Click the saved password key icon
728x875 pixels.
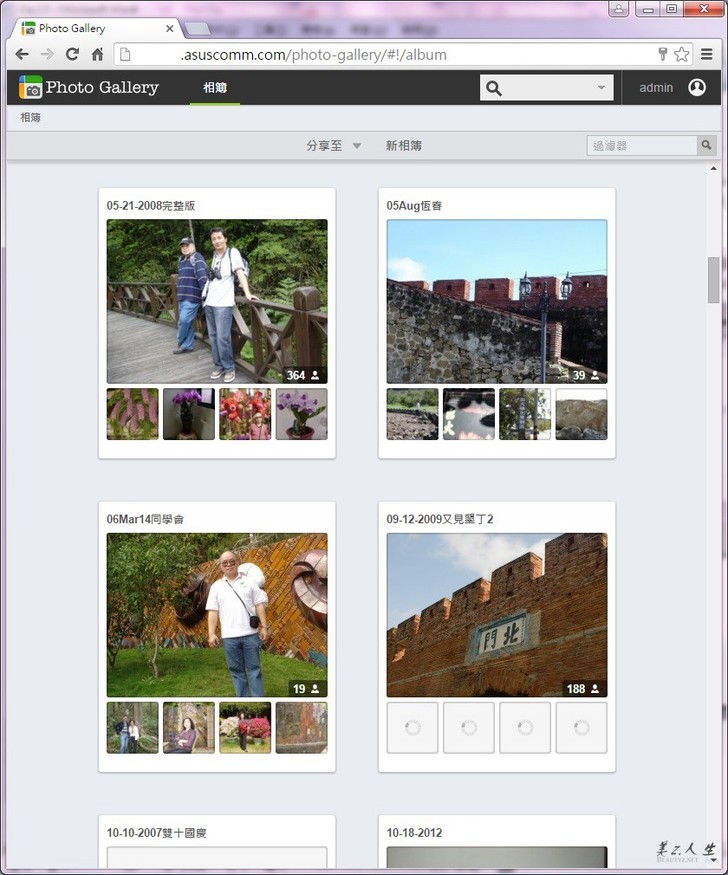point(663,54)
